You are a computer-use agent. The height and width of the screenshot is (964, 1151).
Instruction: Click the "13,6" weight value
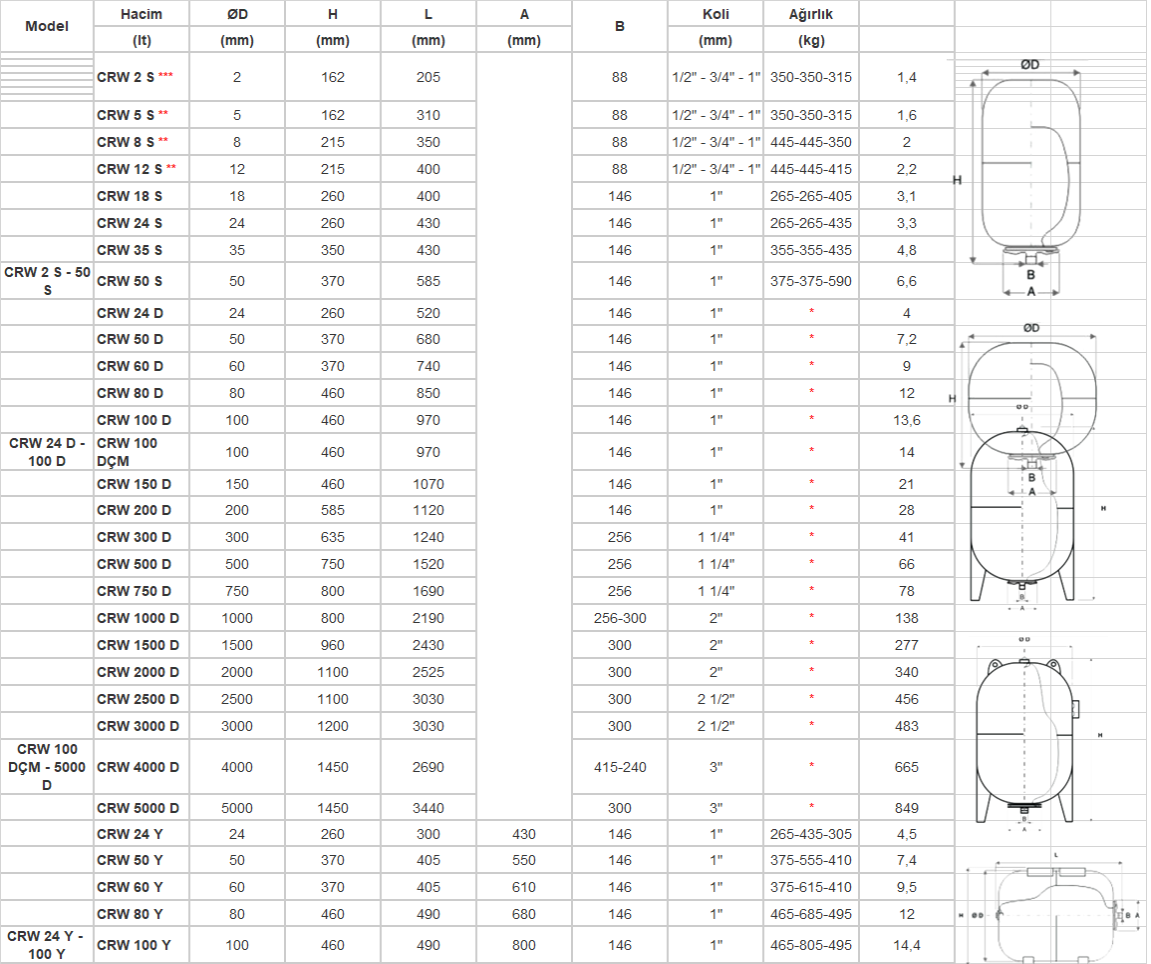point(907,421)
